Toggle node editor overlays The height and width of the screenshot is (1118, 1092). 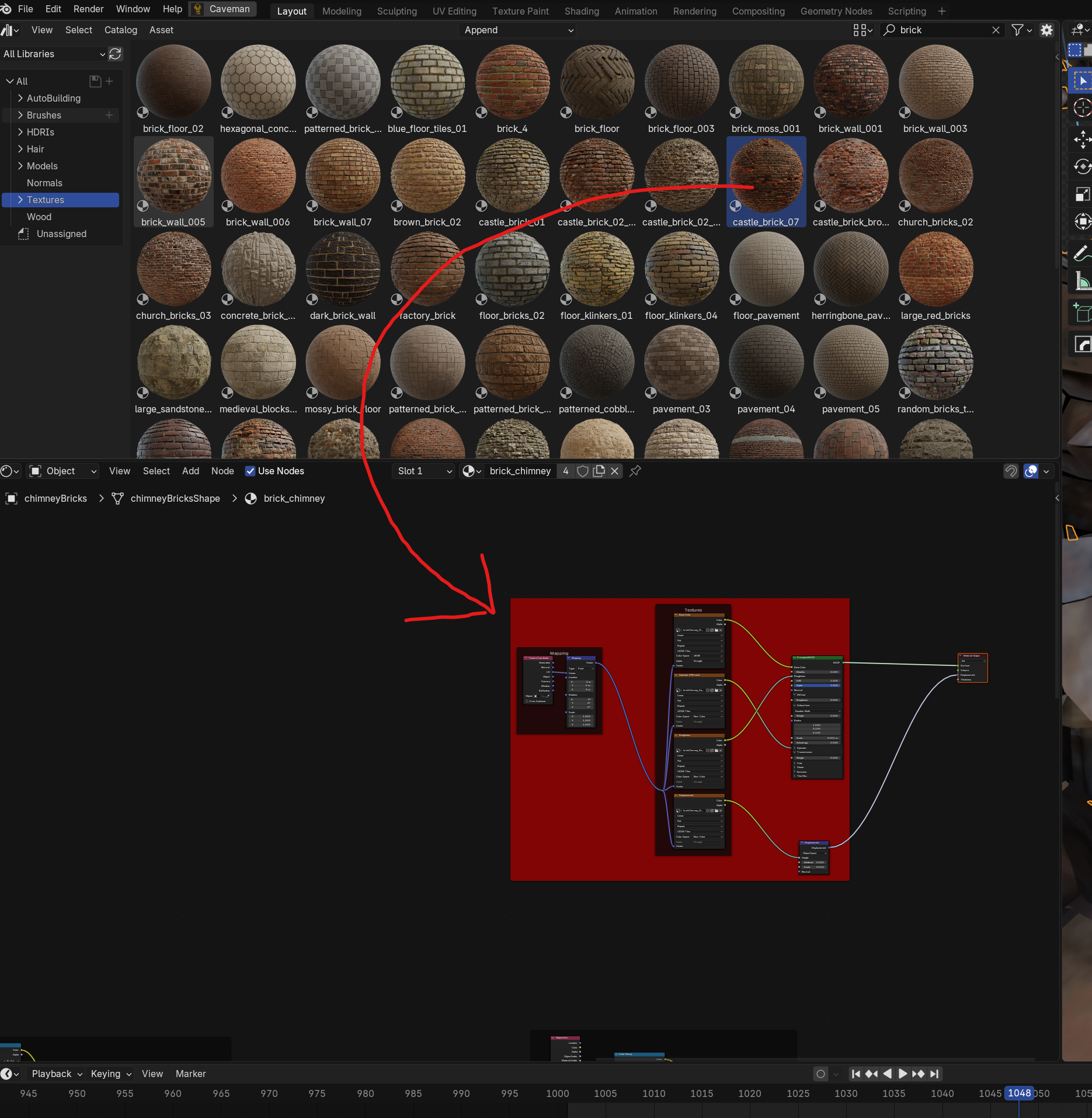point(1031,471)
